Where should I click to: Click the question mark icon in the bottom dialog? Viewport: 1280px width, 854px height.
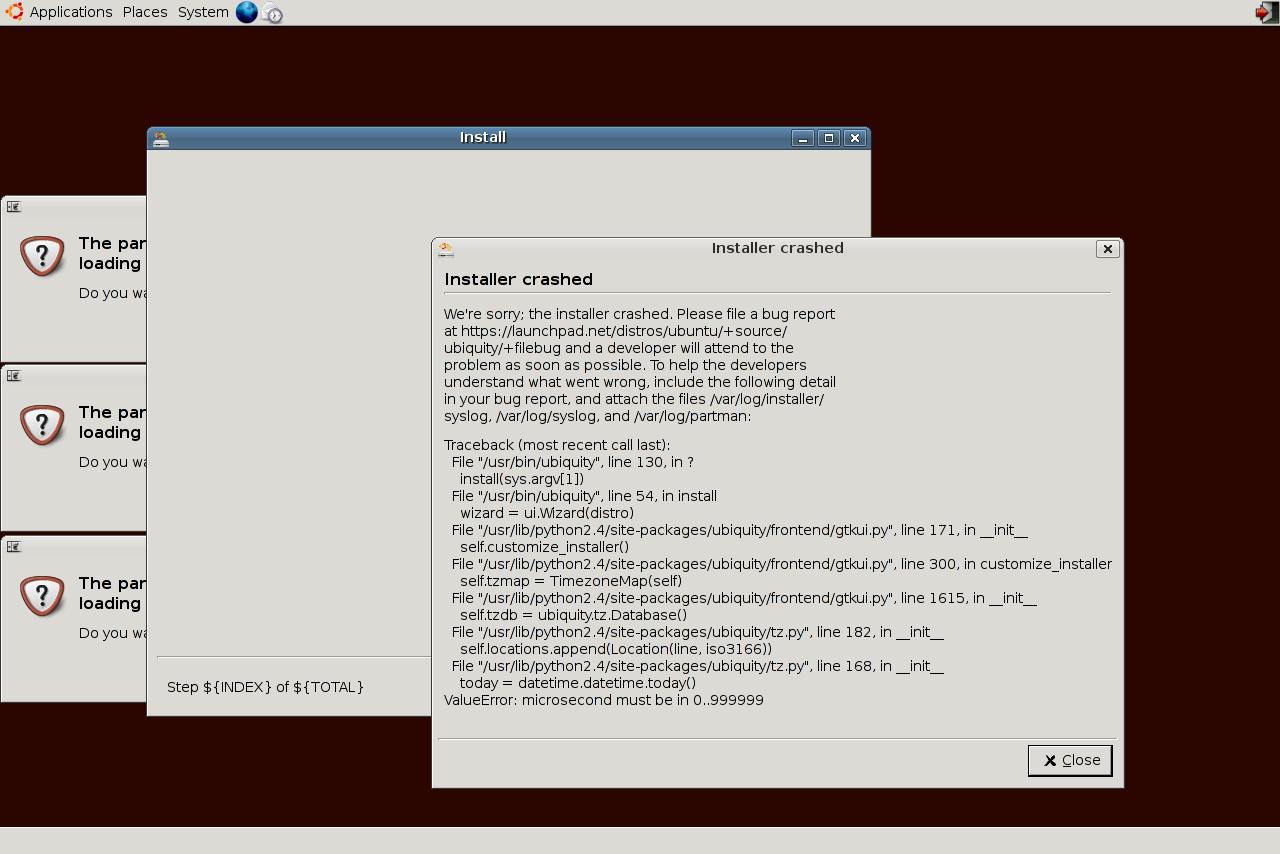(42, 597)
